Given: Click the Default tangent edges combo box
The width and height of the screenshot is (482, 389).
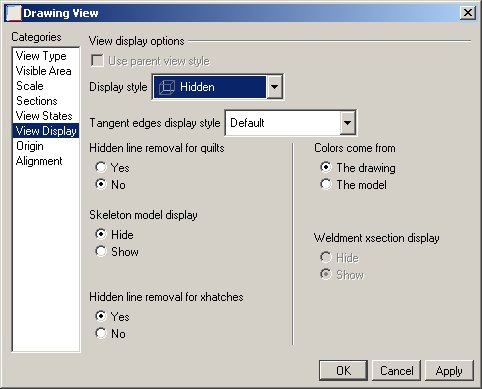Looking at the screenshot, I should point(291,123).
